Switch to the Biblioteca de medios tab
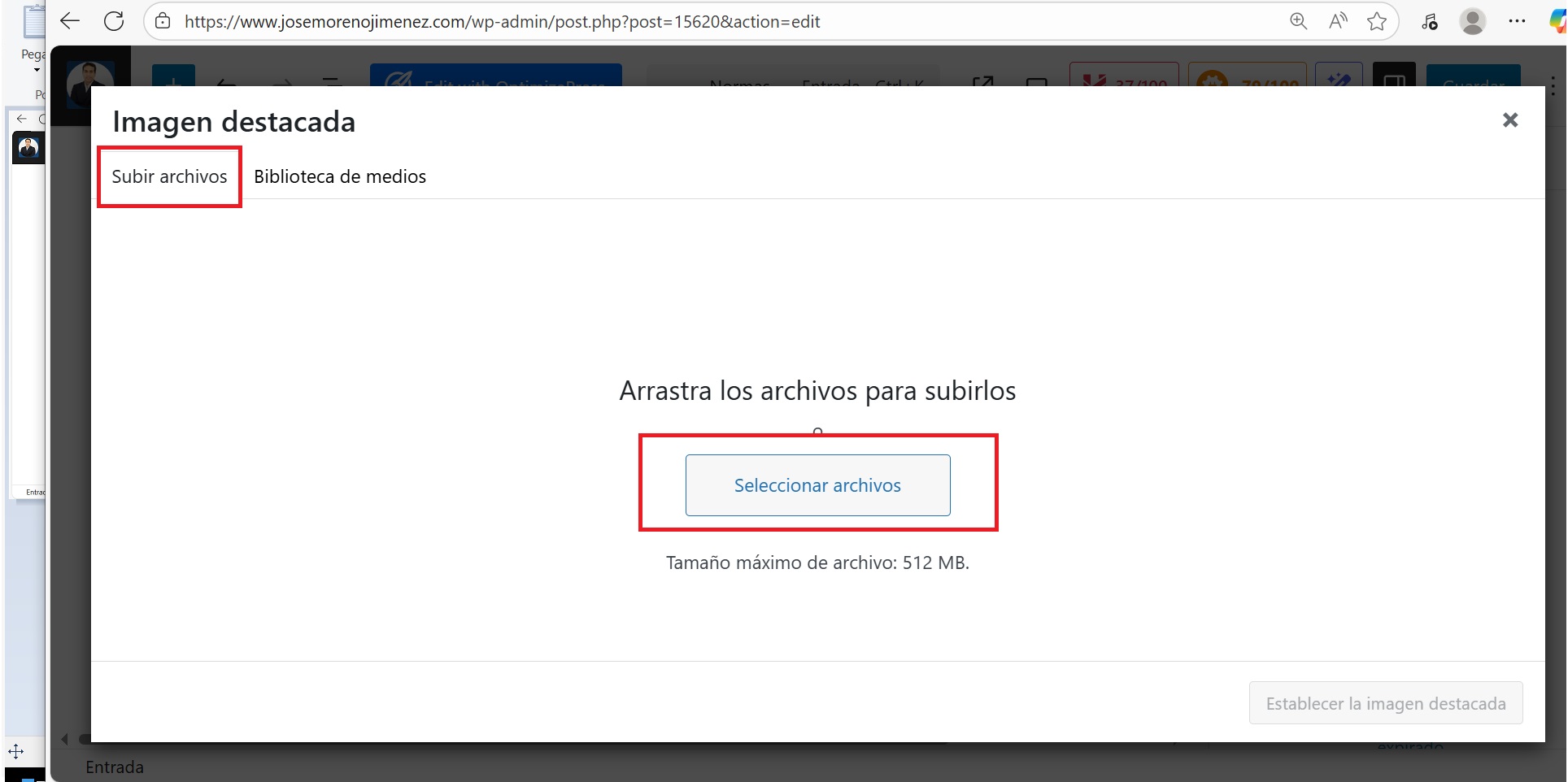This screenshot has height=782, width=1568. click(340, 176)
